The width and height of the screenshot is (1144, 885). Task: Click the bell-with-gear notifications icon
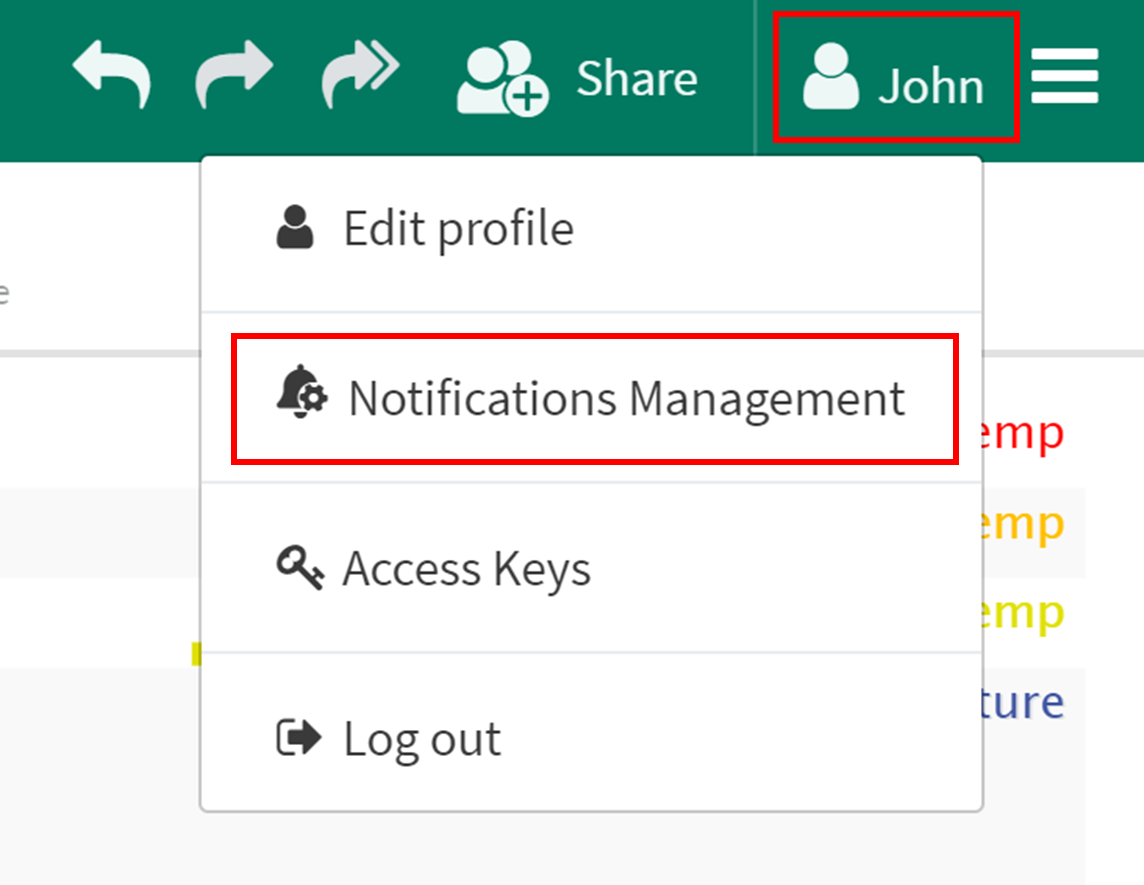point(300,397)
